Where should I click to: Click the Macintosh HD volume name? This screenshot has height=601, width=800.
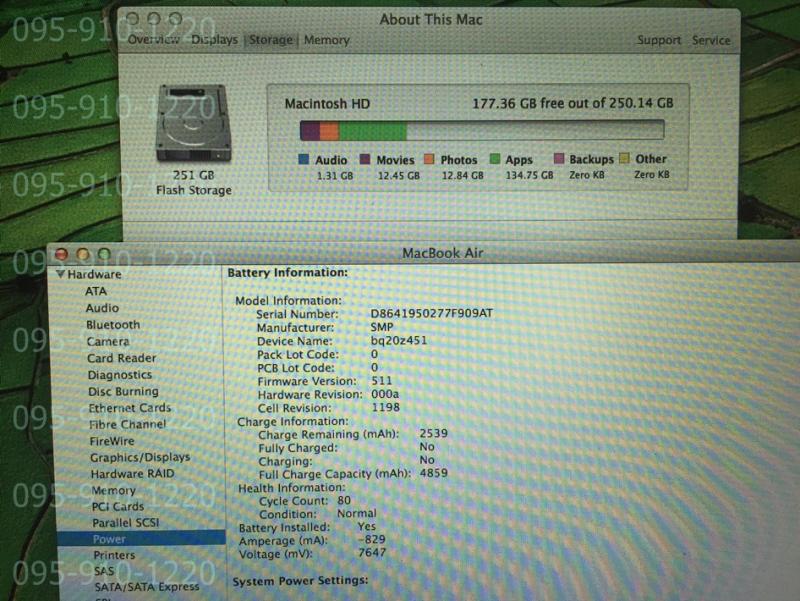327,104
